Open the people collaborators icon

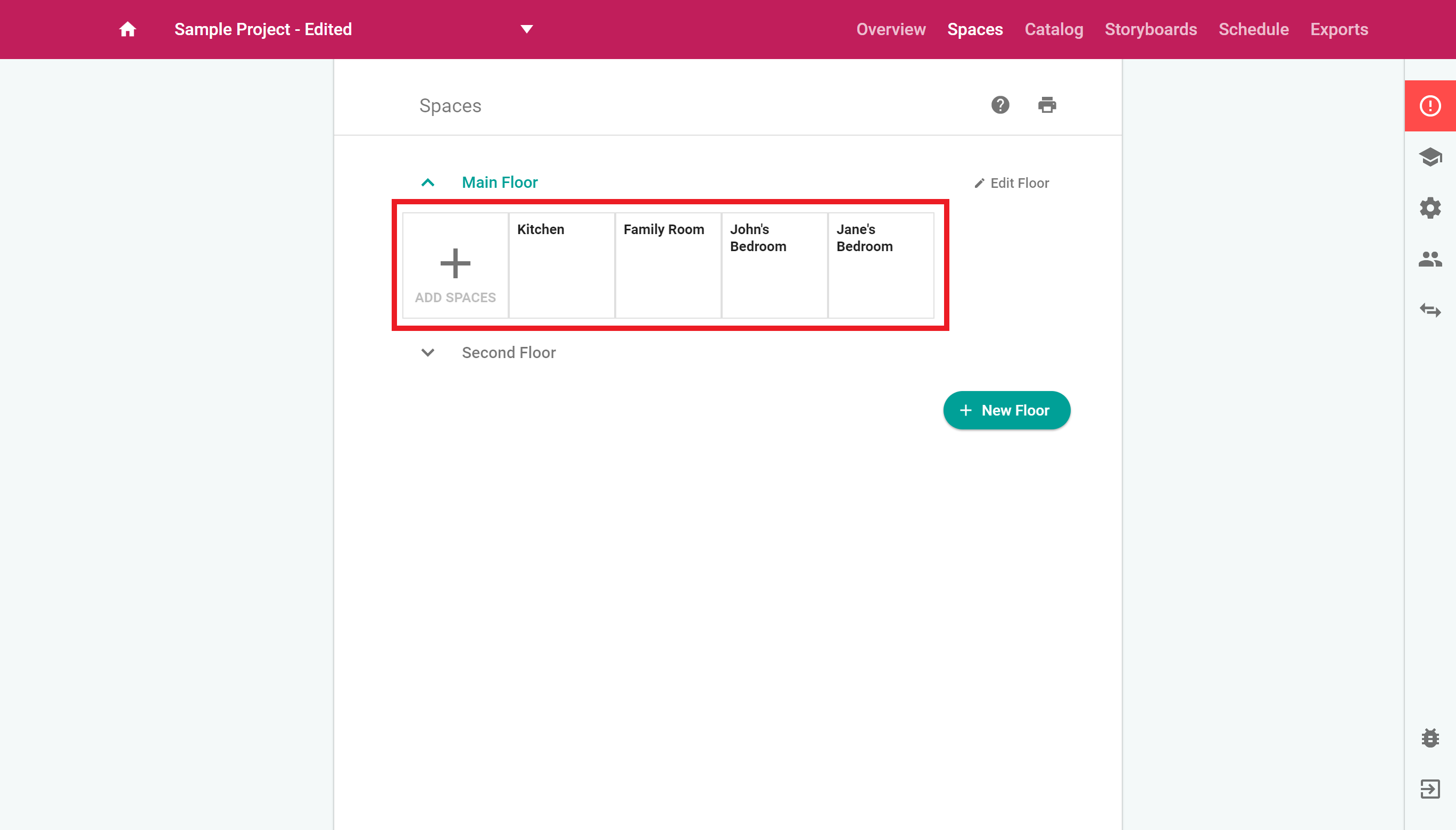[x=1430, y=260]
